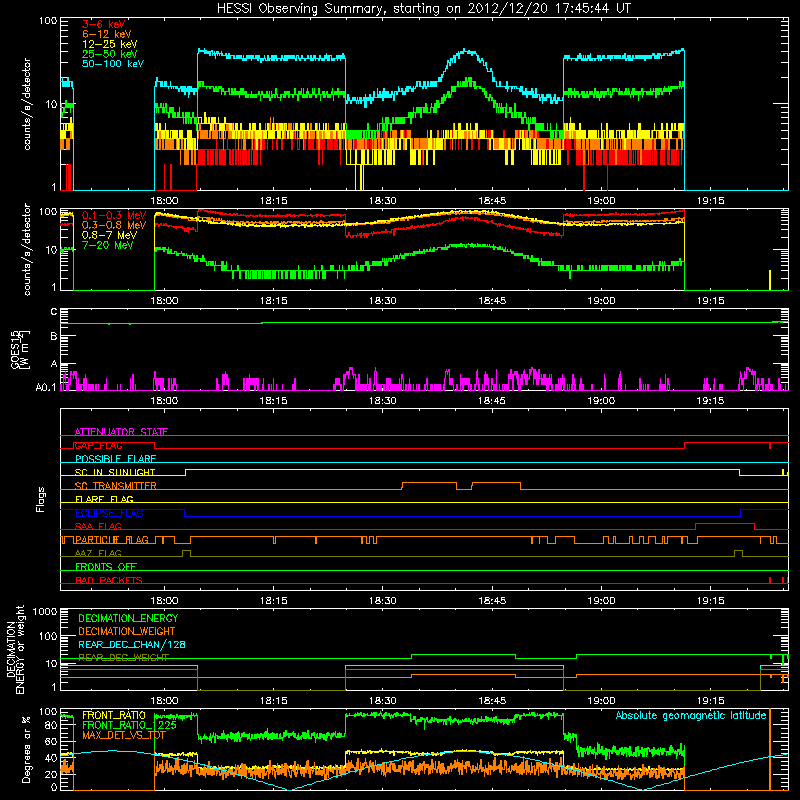The width and height of the screenshot is (800, 800).
Task: Click the POSSIBLE_FLARE flag label
Action: point(115,459)
